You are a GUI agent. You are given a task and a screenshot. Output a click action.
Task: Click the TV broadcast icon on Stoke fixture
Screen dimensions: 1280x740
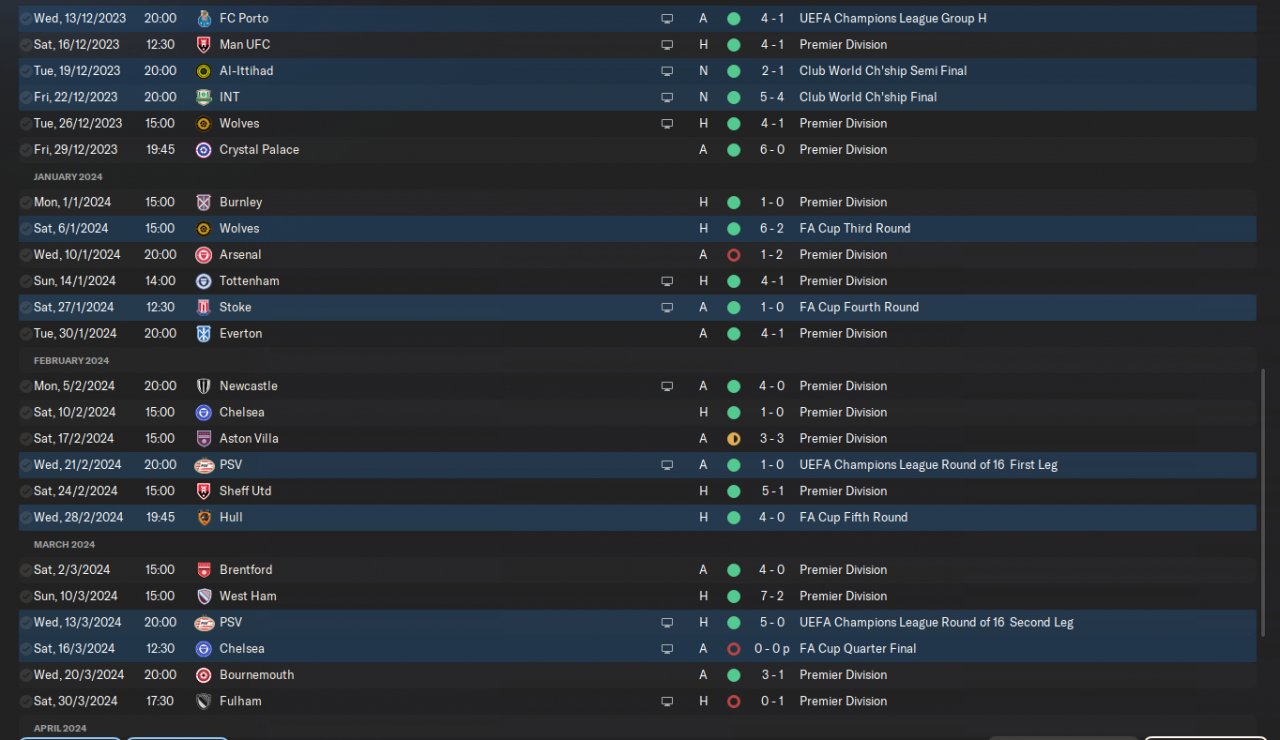point(667,308)
